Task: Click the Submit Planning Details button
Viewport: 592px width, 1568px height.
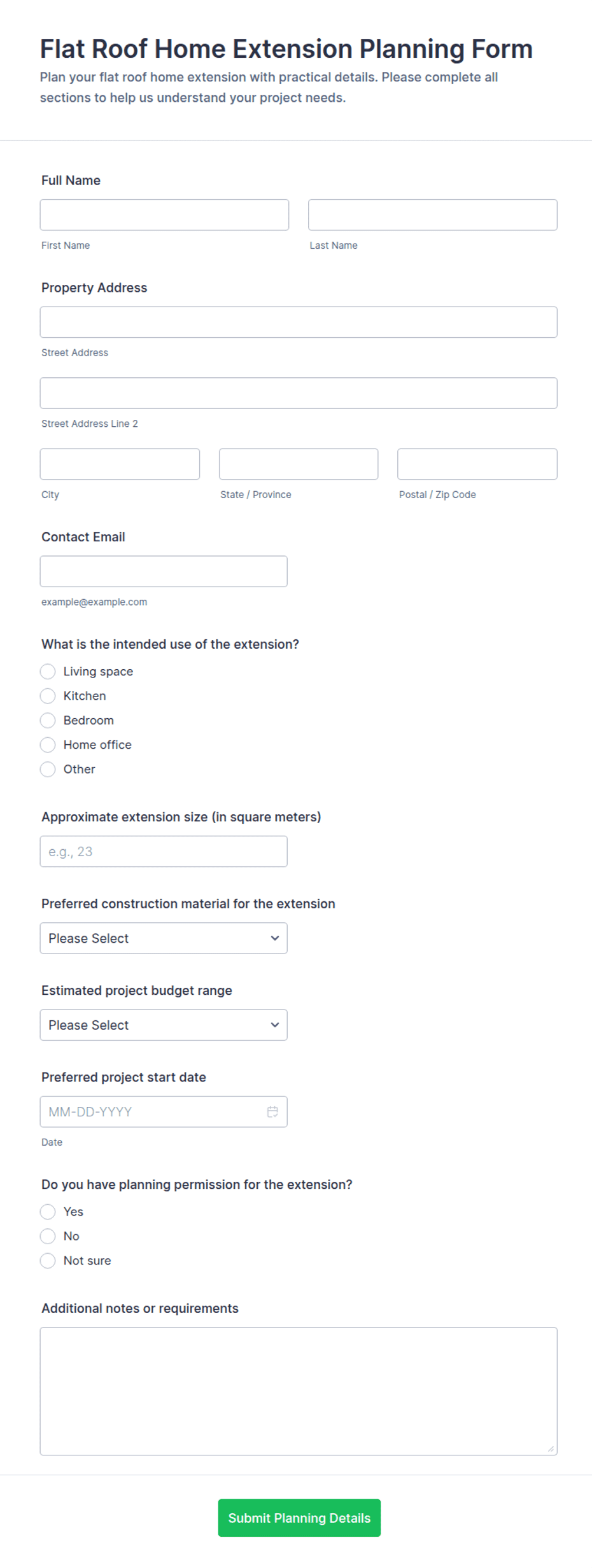Action: click(x=299, y=1517)
